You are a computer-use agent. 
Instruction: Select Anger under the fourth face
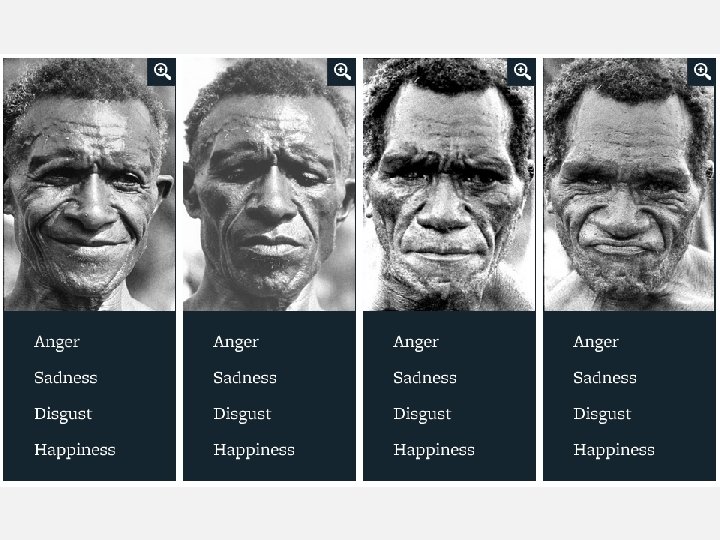(x=596, y=342)
